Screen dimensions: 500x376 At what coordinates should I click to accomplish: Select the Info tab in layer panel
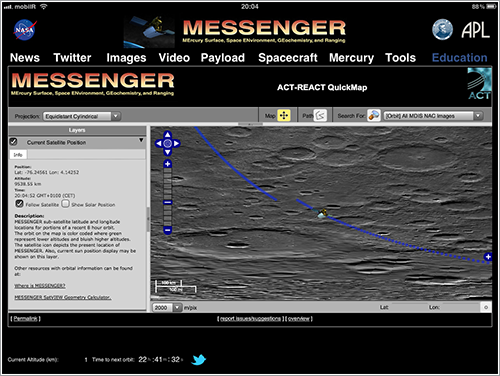coord(18,155)
